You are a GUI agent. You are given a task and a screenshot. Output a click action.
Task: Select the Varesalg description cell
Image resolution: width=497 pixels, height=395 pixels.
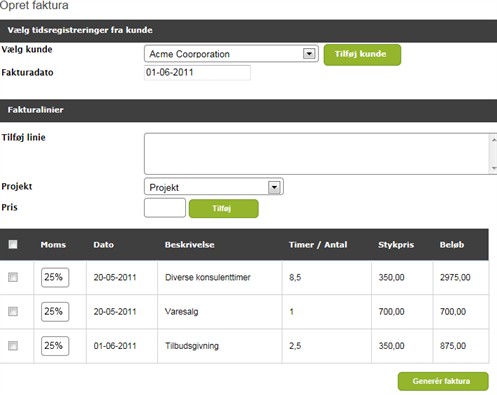pos(220,312)
